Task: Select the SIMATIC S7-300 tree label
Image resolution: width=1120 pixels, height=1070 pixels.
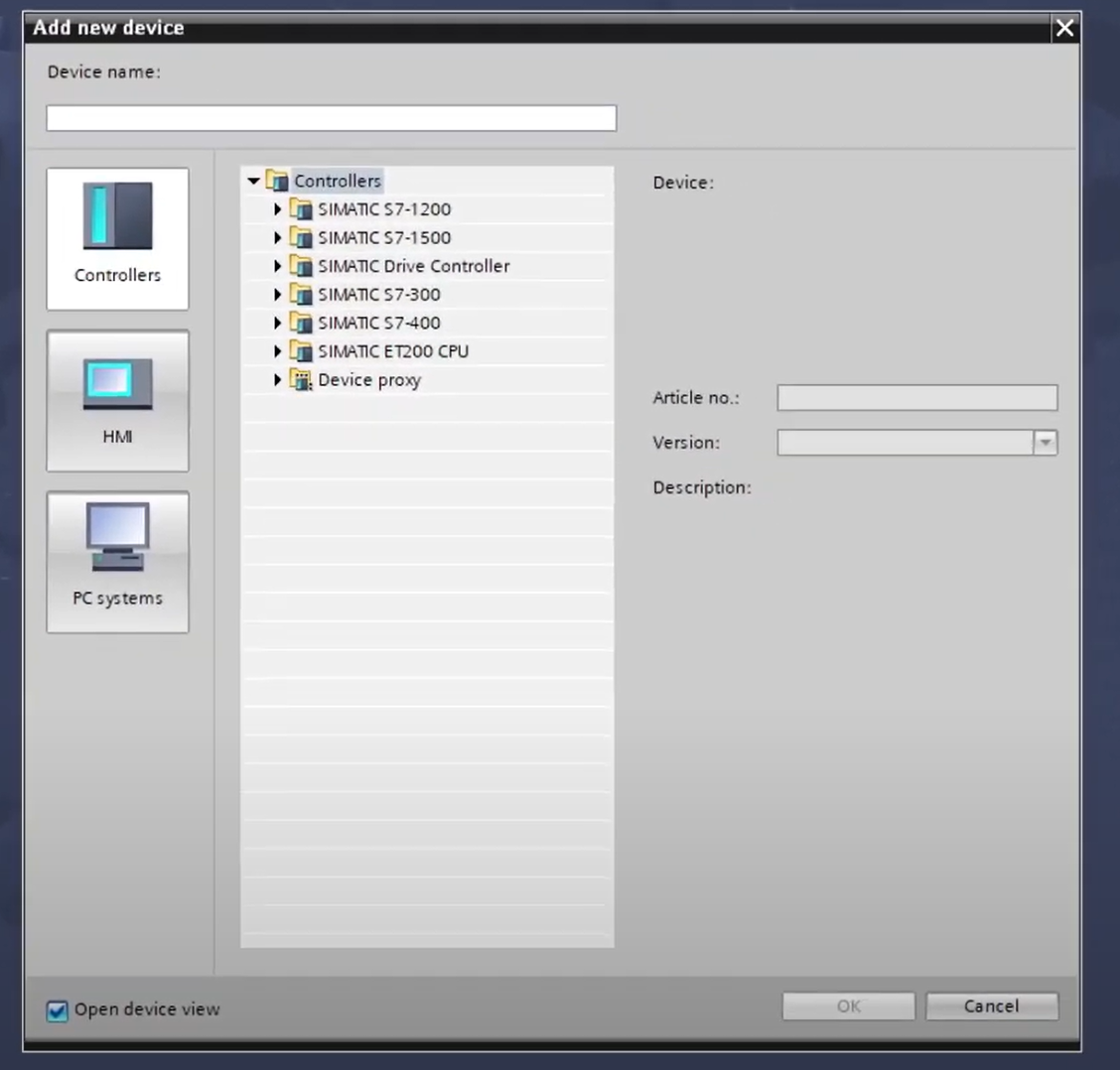Action: click(379, 294)
